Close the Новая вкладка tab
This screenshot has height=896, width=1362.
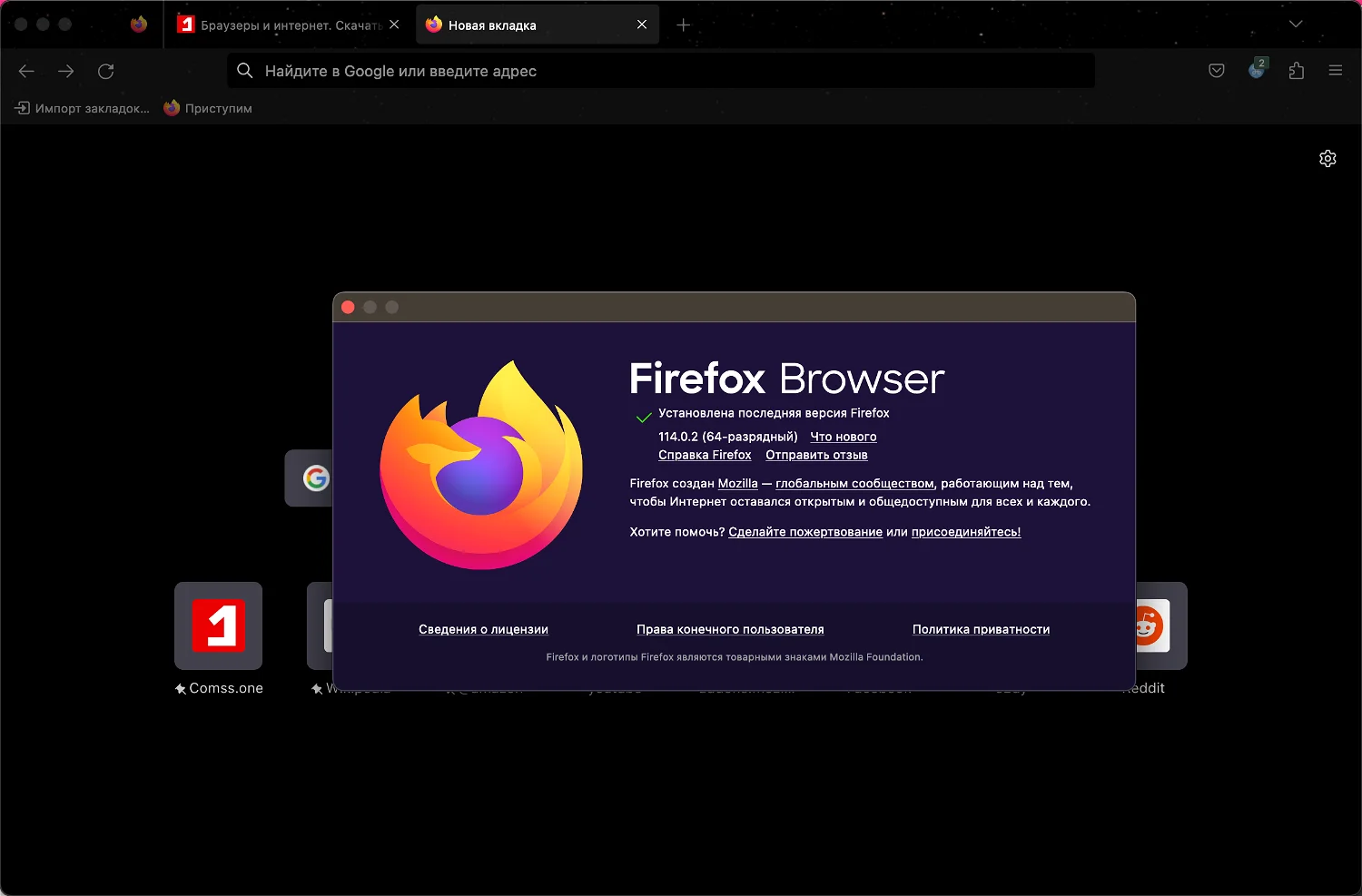642,25
